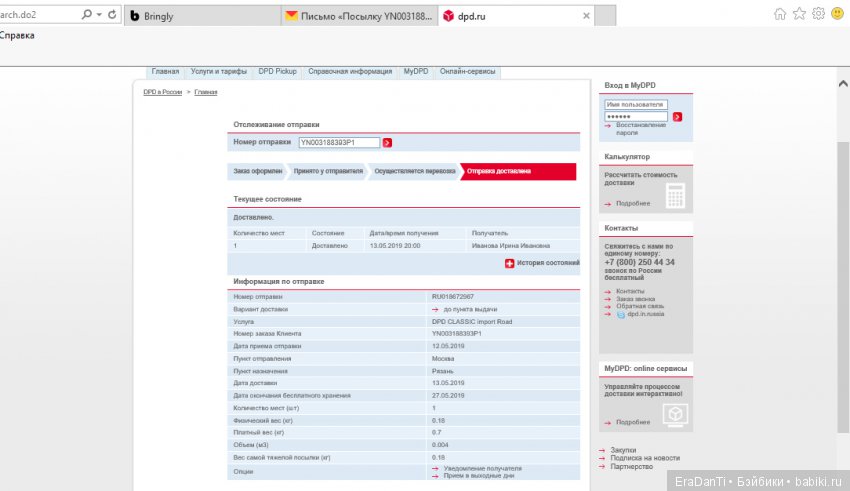Open browser home page via house icon
The width and height of the screenshot is (850, 491).
click(780, 14)
